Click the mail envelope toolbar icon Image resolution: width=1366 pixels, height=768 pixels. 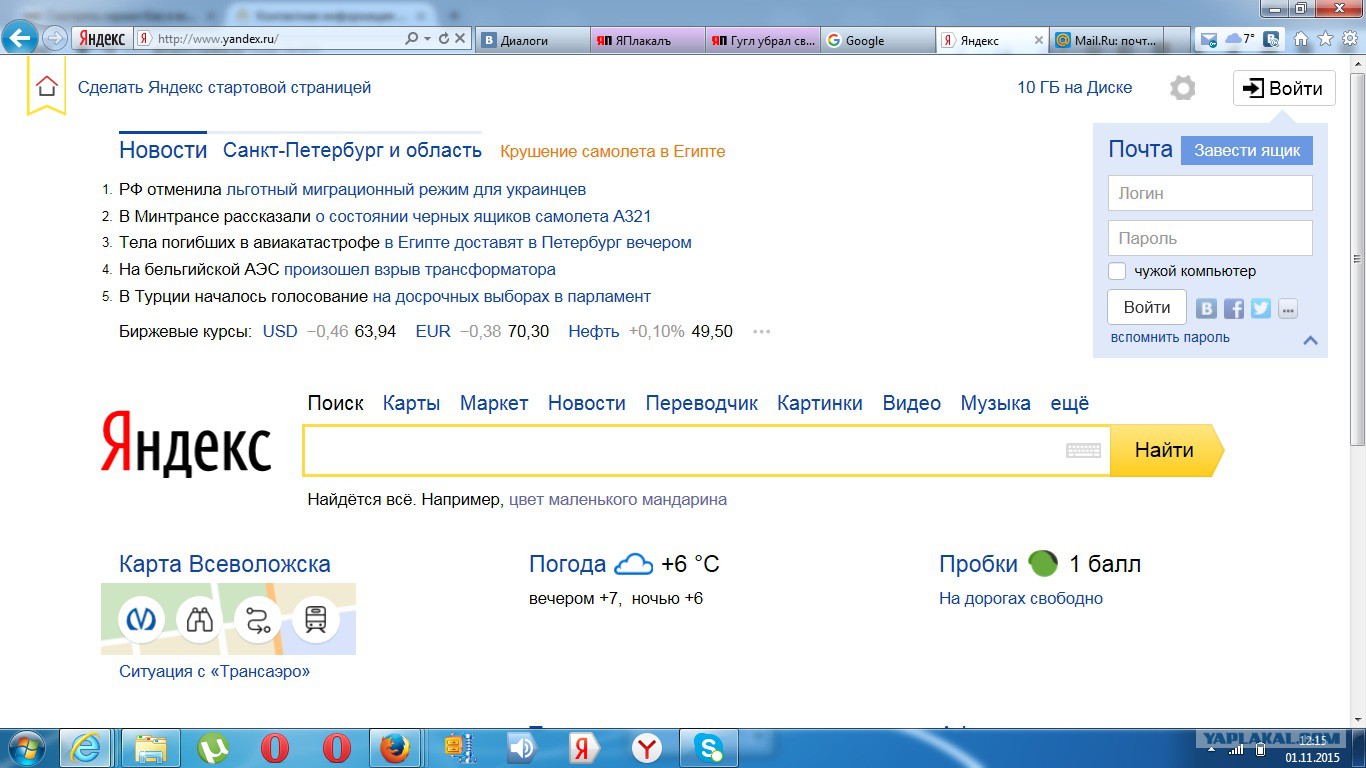(x=1209, y=39)
